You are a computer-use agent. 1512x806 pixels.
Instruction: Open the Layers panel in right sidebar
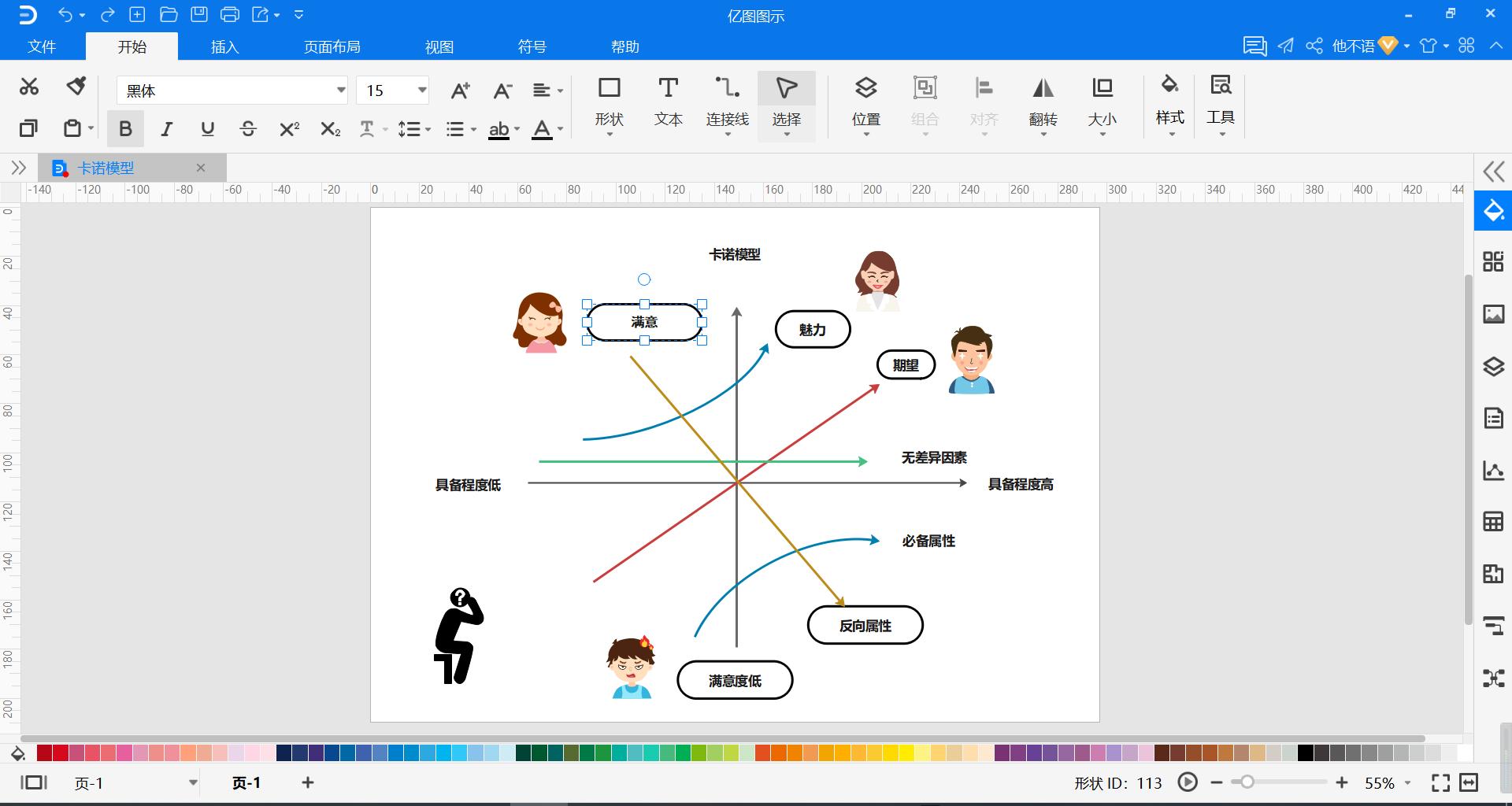coord(1493,366)
